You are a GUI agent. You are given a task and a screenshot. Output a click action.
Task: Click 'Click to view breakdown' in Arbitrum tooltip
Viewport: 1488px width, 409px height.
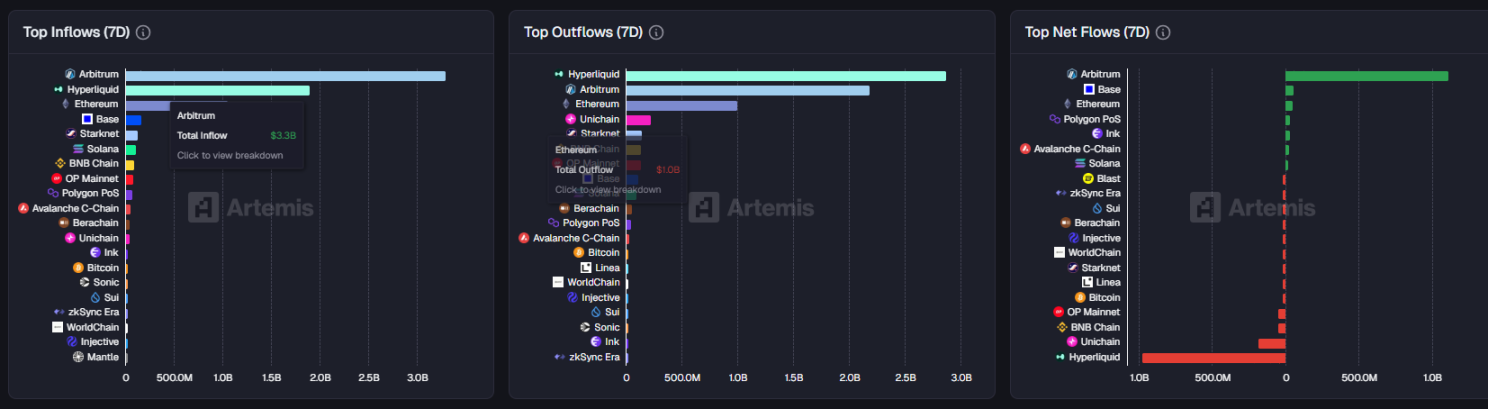pos(230,155)
